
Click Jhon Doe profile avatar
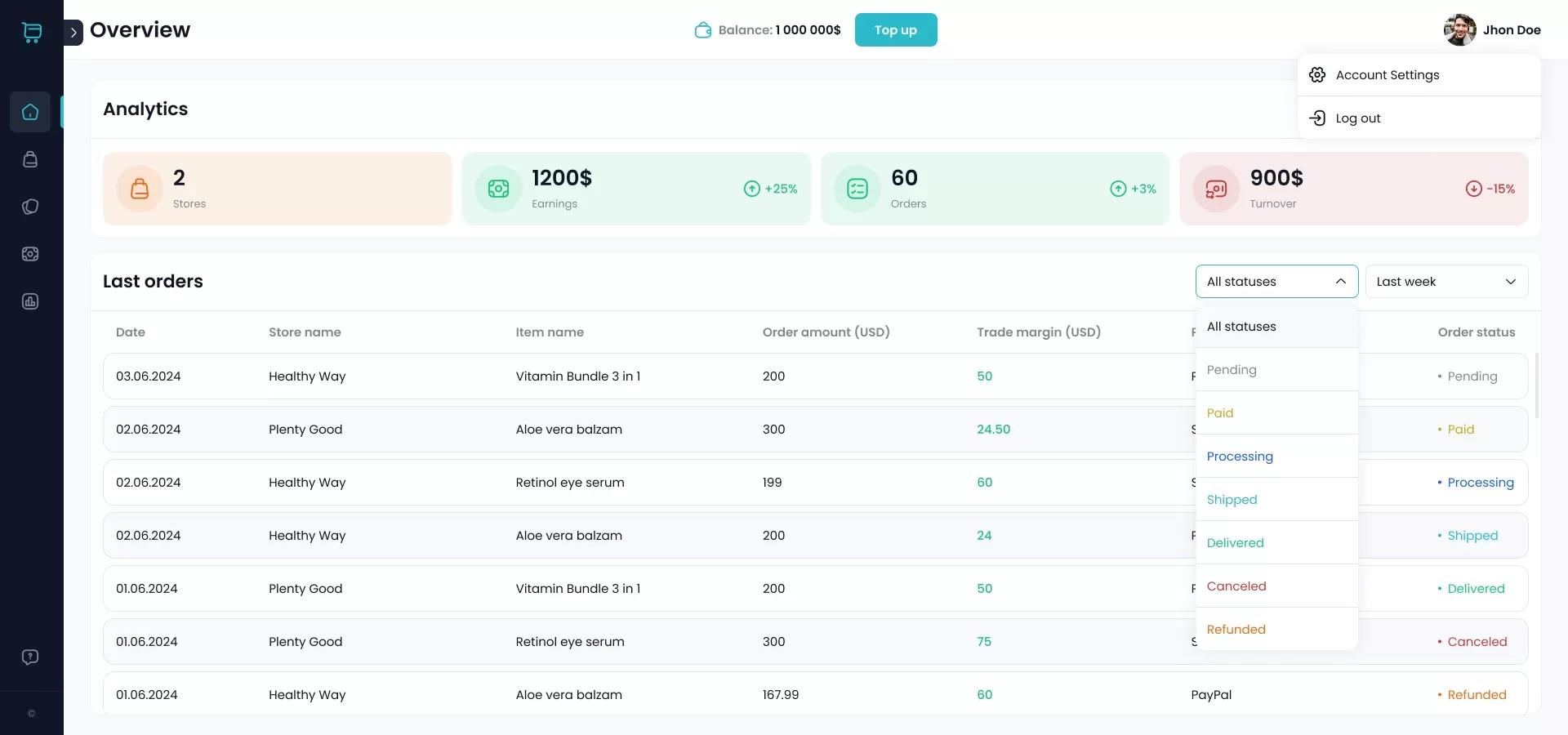(1459, 30)
